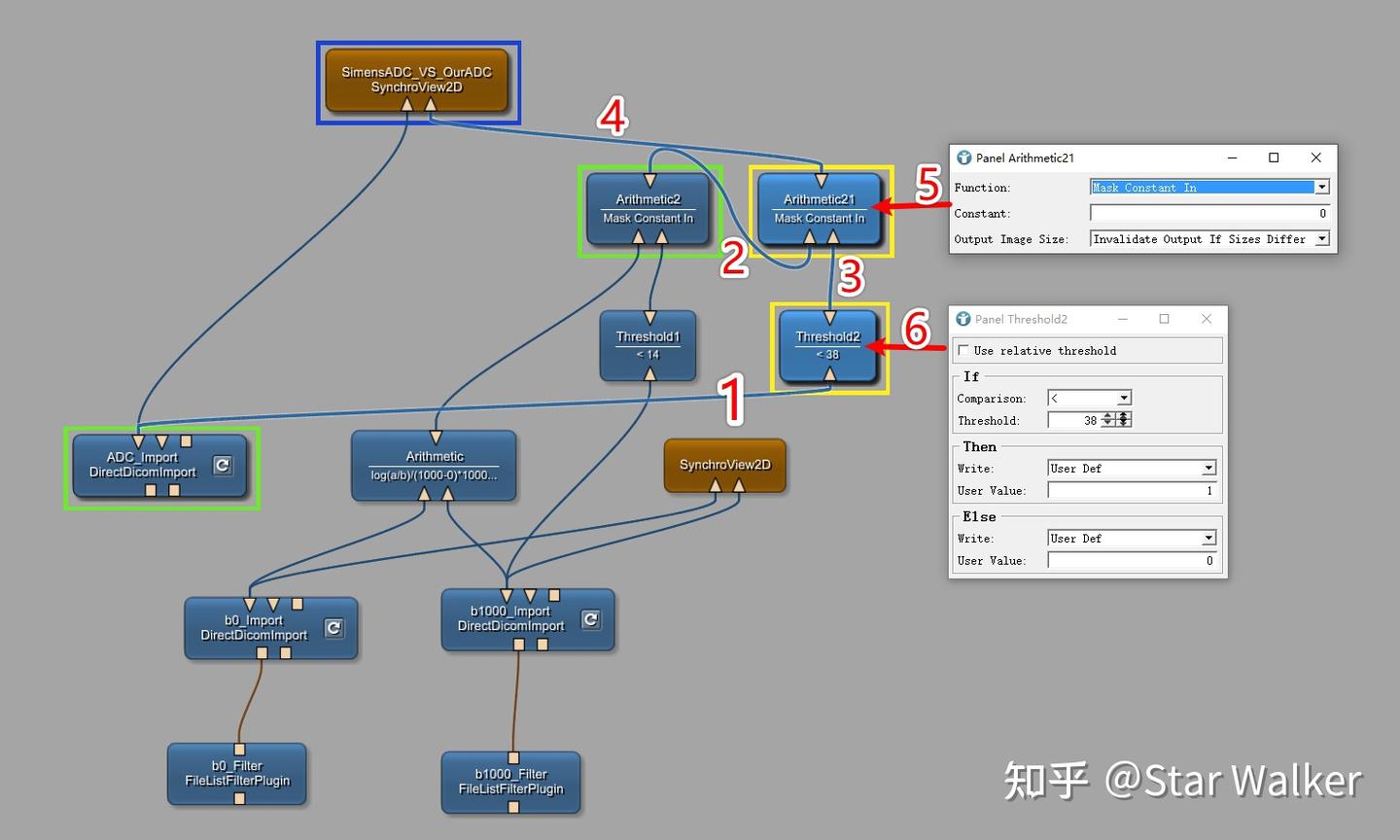Viewport: 1400px width, 840px height.
Task: Click the Then User Value field
Action: (1132, 490)
